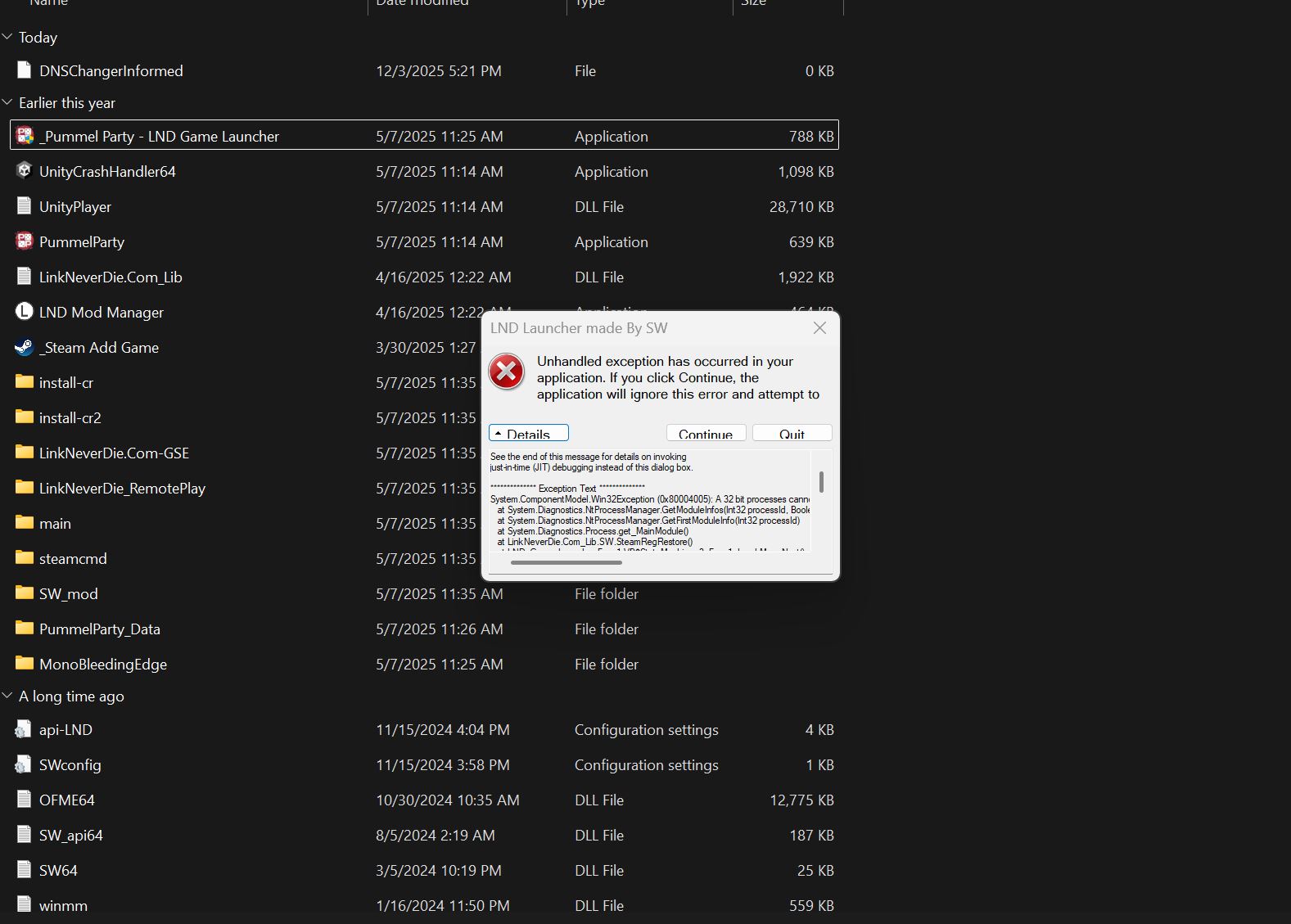This screenshot has width=1291, height=924.
Task: Click the api-LND configuration file icon
Action: pos(24,729)
